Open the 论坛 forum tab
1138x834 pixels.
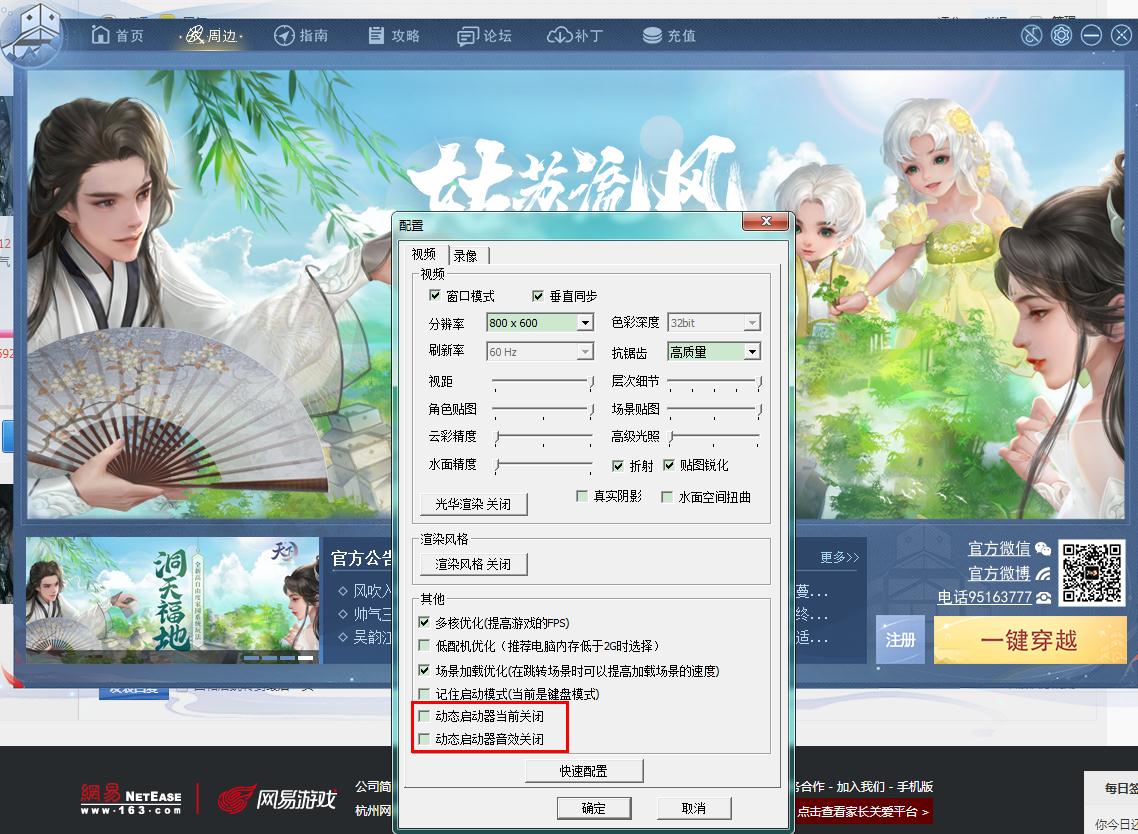(484, 36)
